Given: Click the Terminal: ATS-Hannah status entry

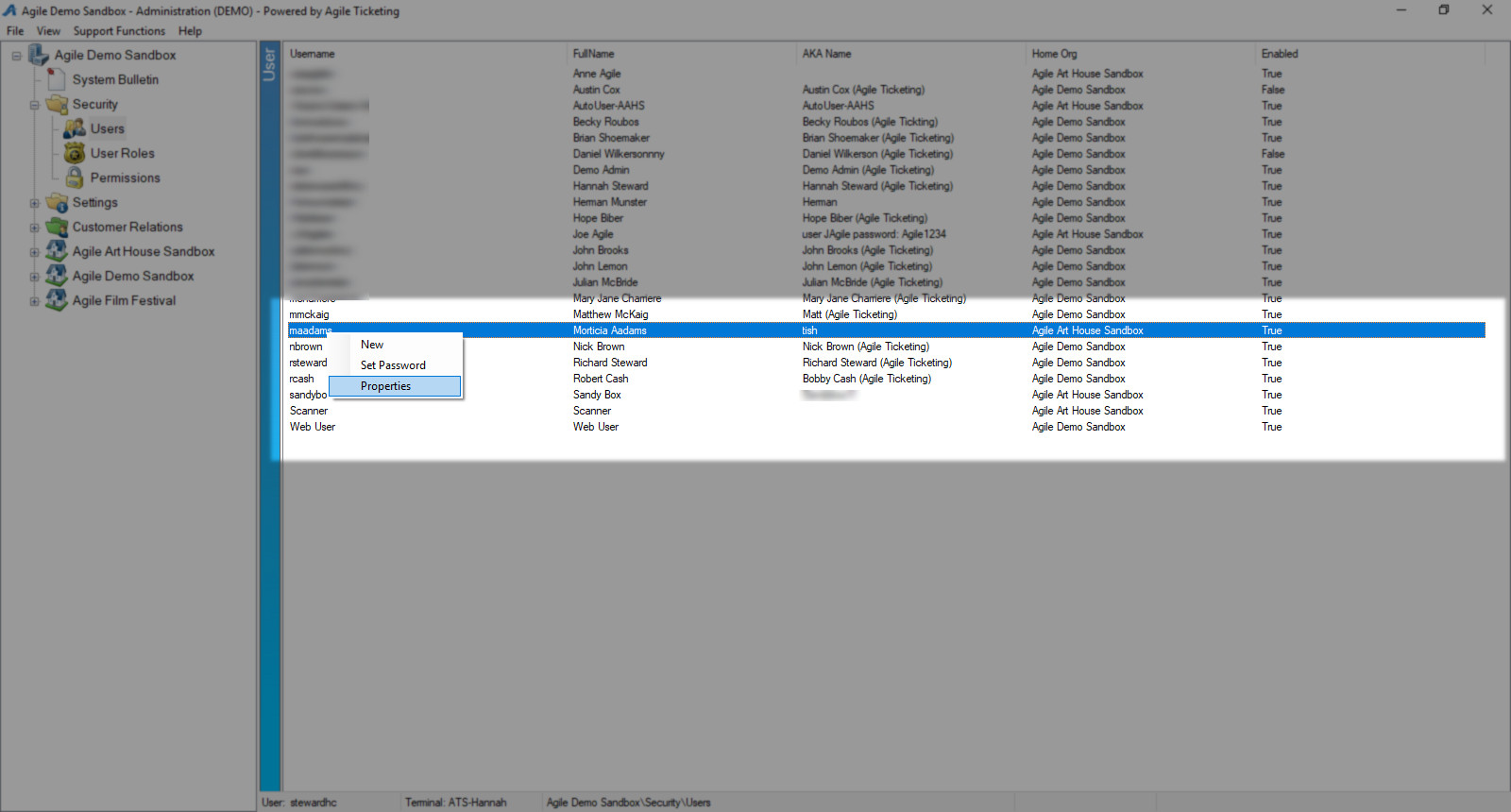Looking at the screenshot, I should 456,803.
